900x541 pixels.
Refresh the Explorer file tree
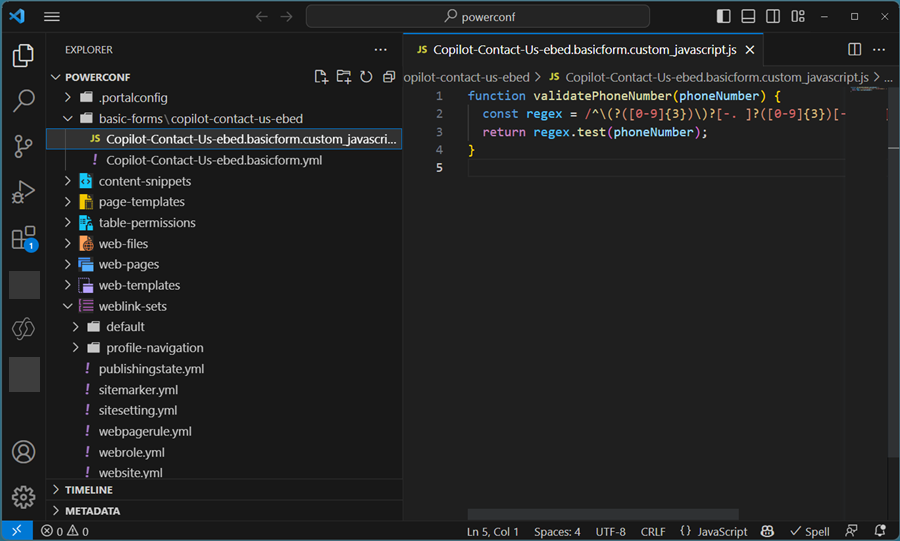pos(366,77)
